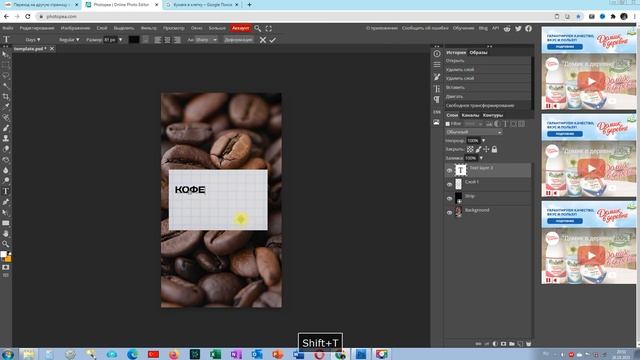Select the Path Selection tool
This screenshot has height=360, width=640.
(x=6, y=213)
